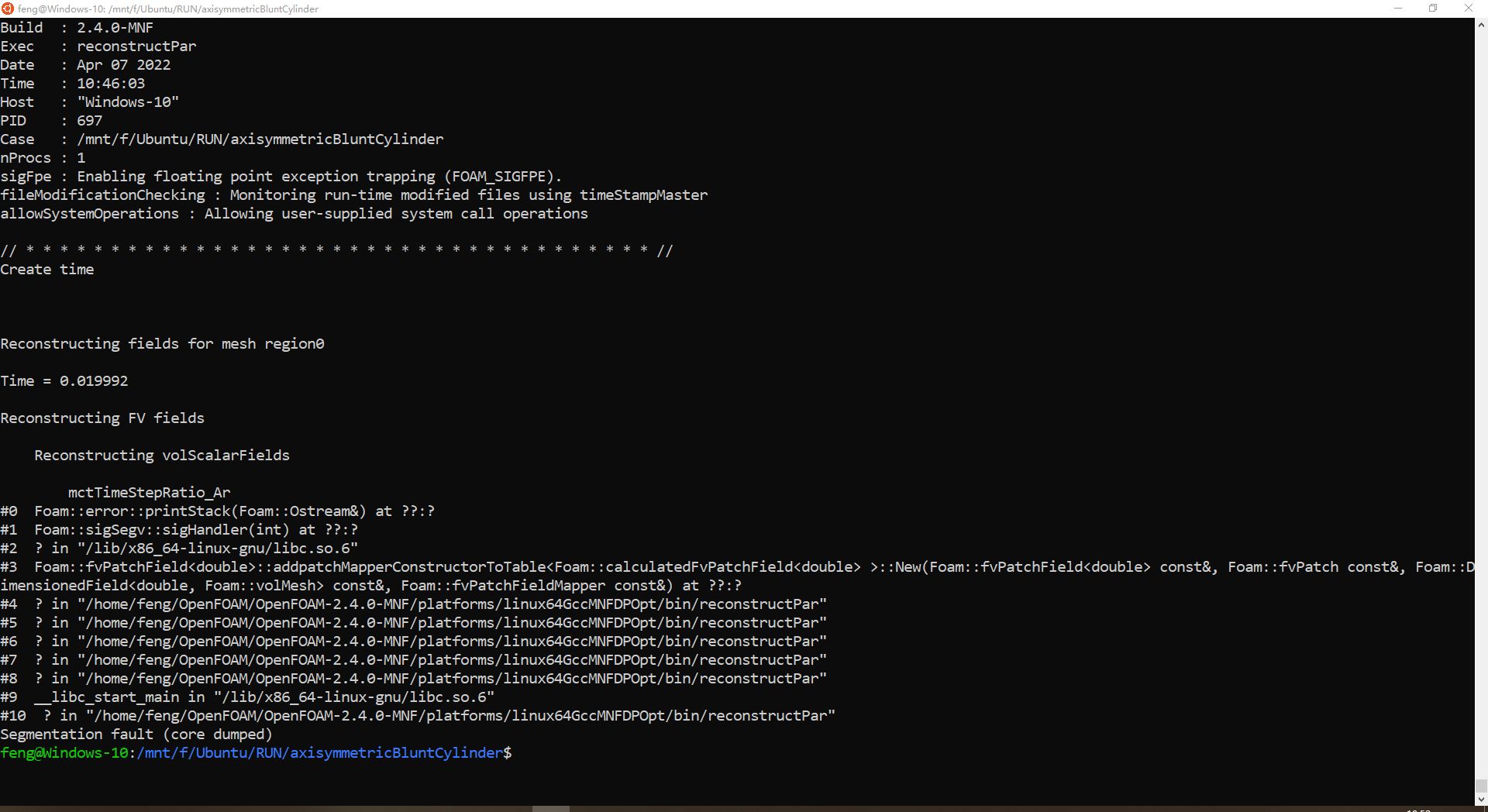
Task: Close the Ubuntu terminal window
Action: click(1468, 9)
